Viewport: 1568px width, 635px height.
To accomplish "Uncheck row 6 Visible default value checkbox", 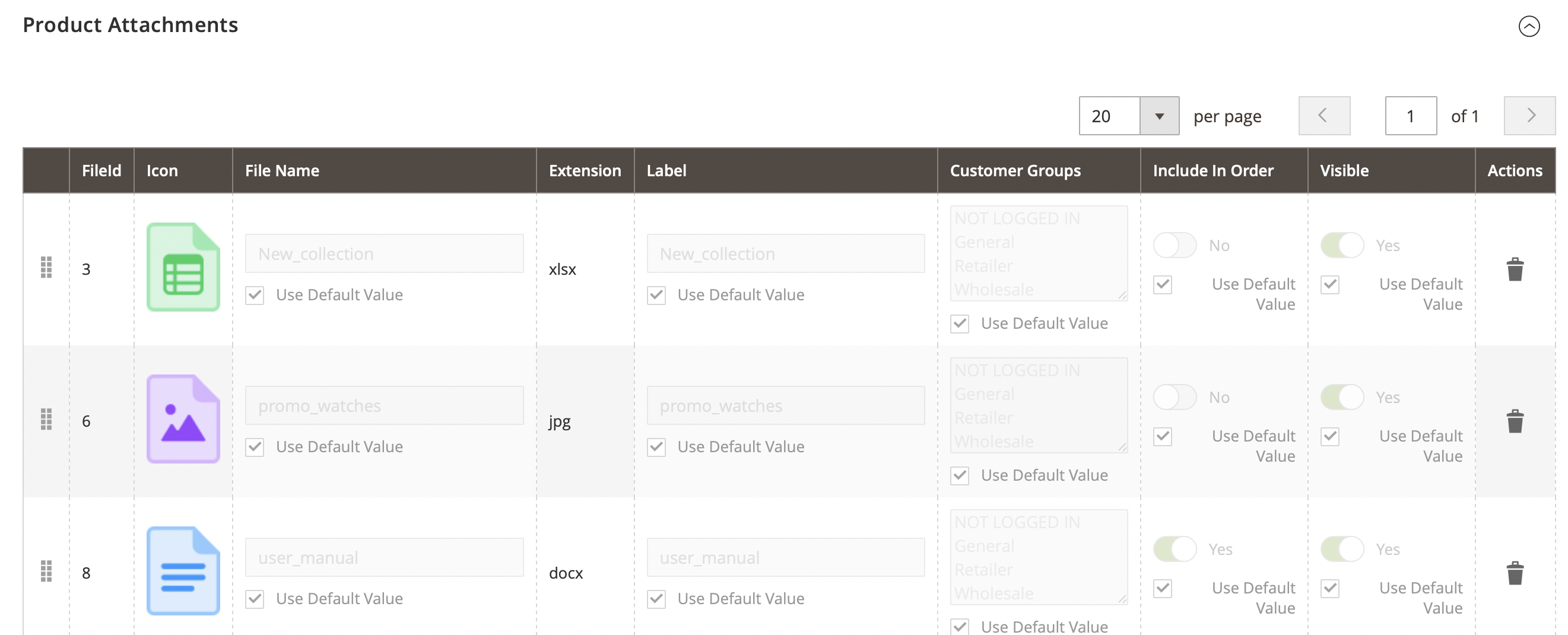I will [1330, 437].
